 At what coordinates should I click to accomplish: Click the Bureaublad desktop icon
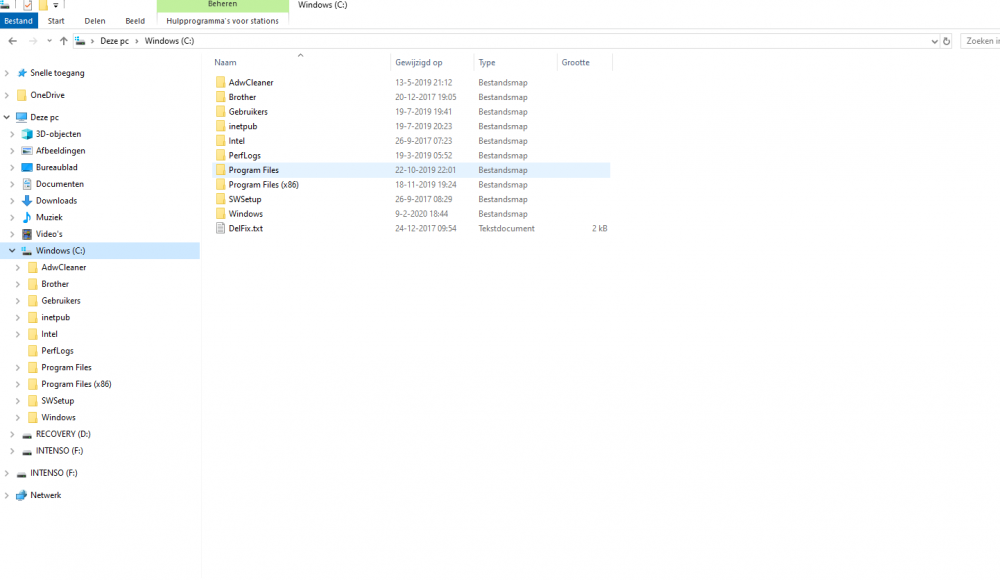(x=27, y=167)
